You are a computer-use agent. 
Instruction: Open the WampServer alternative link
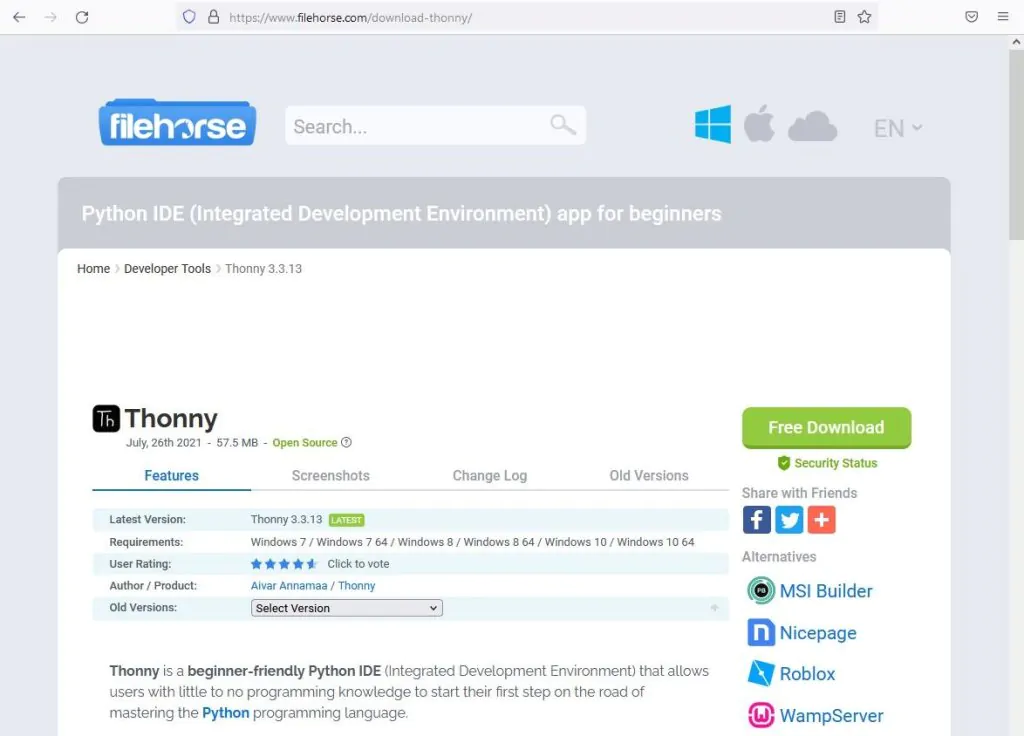(x=831, y=716)
